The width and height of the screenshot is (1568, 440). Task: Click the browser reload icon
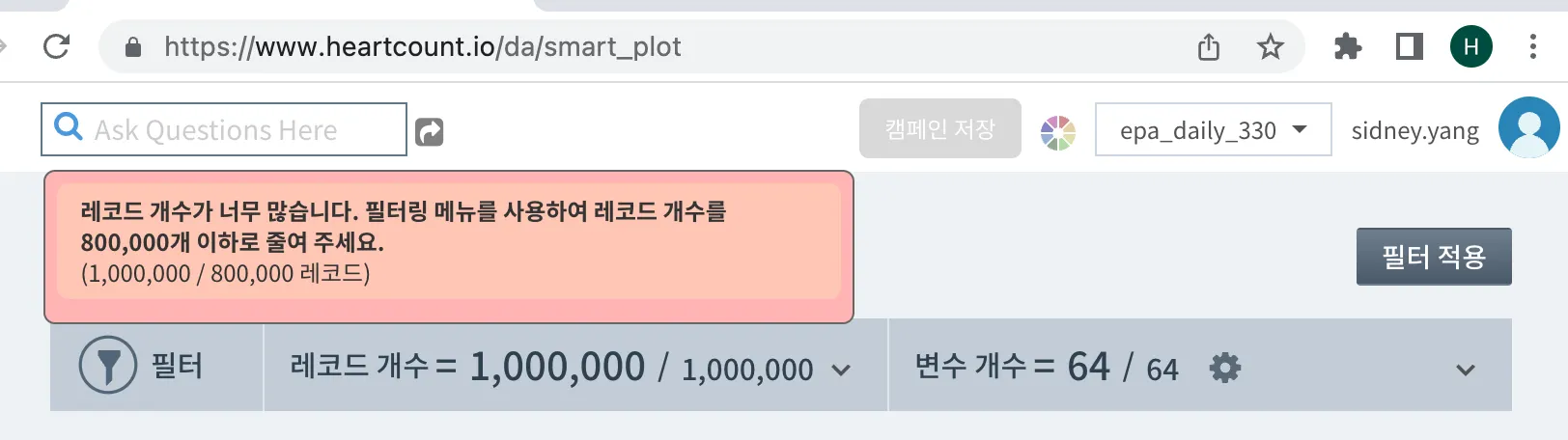tap(57, 46)
